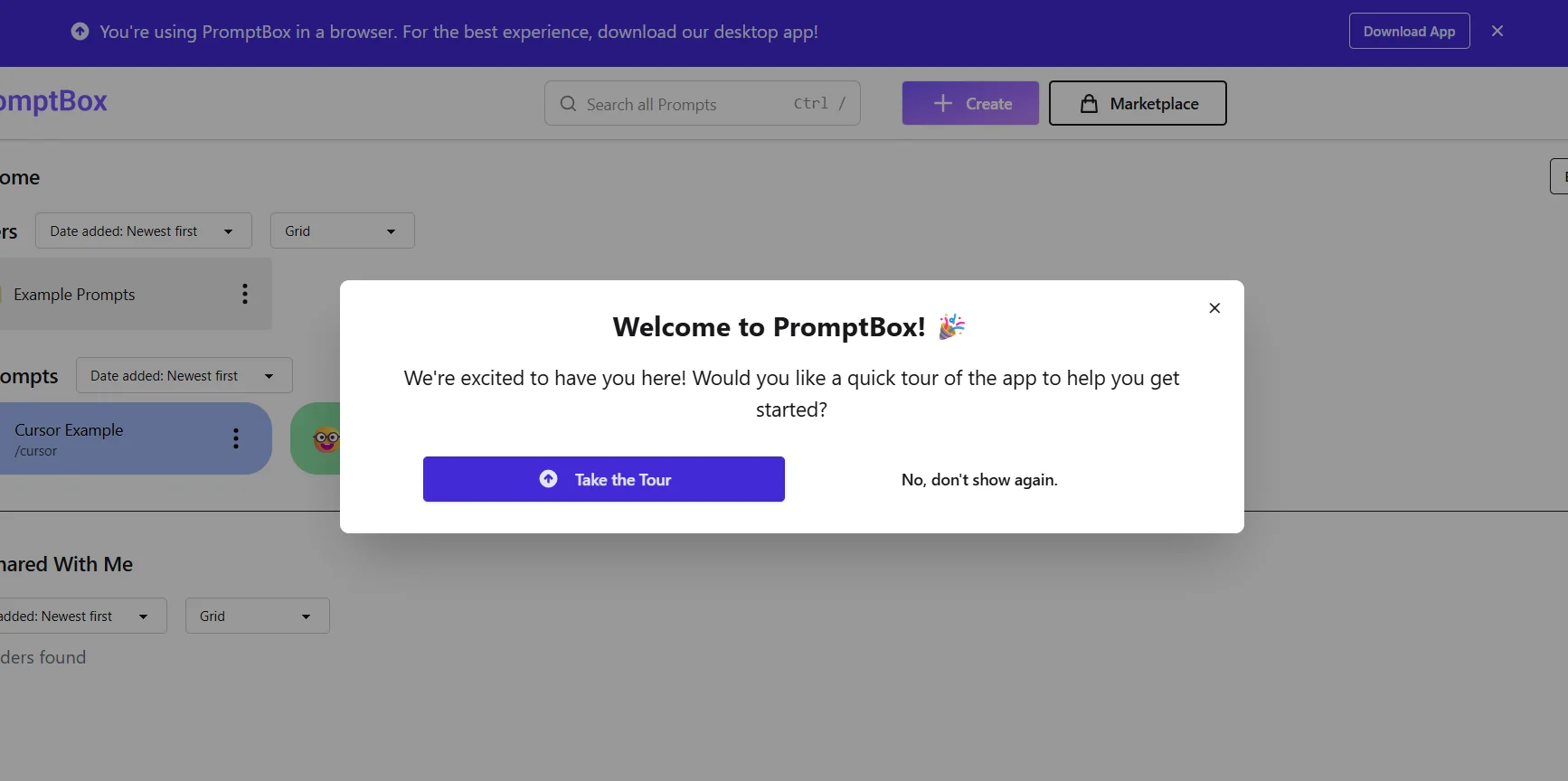Image resolution: width=1568 pixels, height=781 pixels.
Task: Close the desktop app suggestion banner
Action: tap(1497, 30)
